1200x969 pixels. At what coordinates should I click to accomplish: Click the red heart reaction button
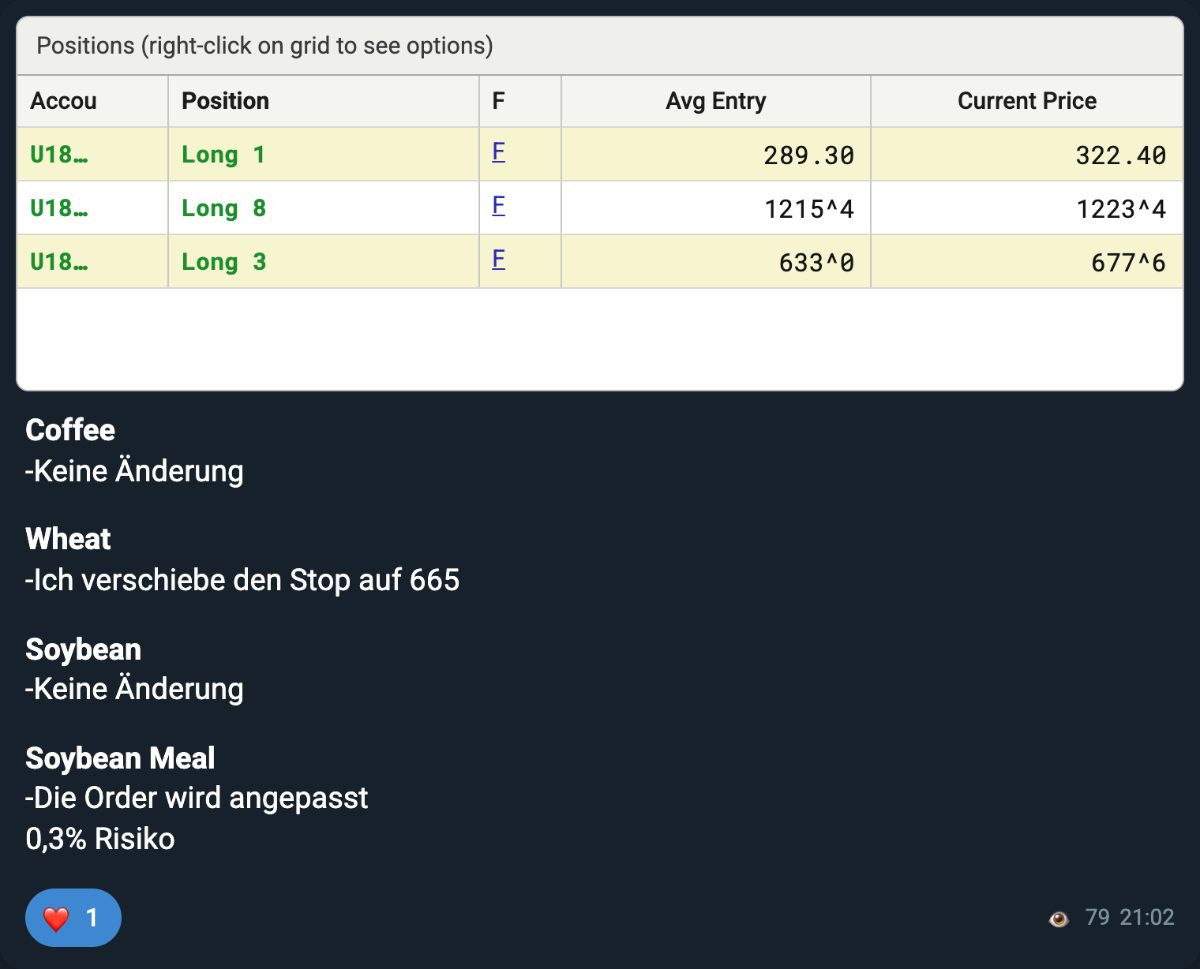(x=73, y=917)
